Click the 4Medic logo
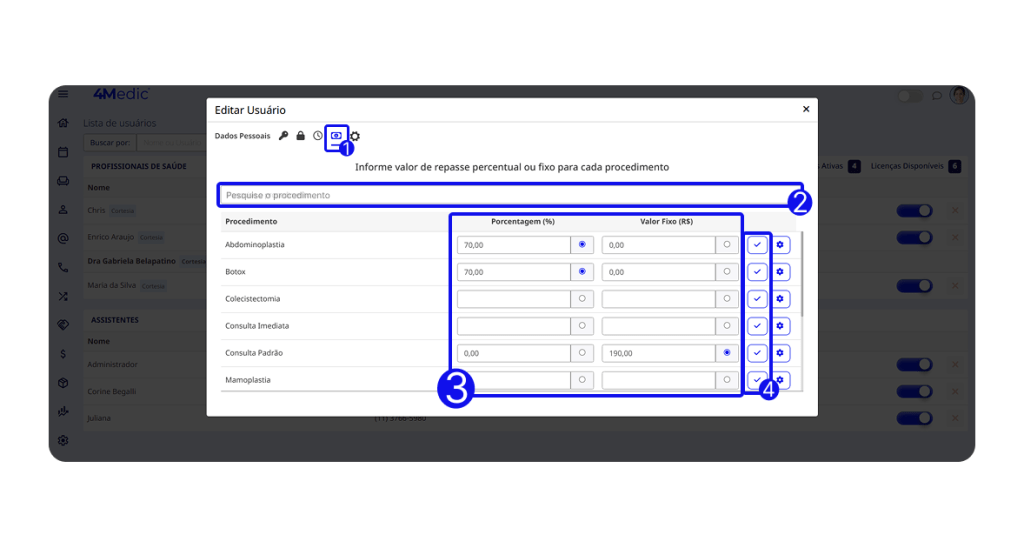 pos(121,94)
